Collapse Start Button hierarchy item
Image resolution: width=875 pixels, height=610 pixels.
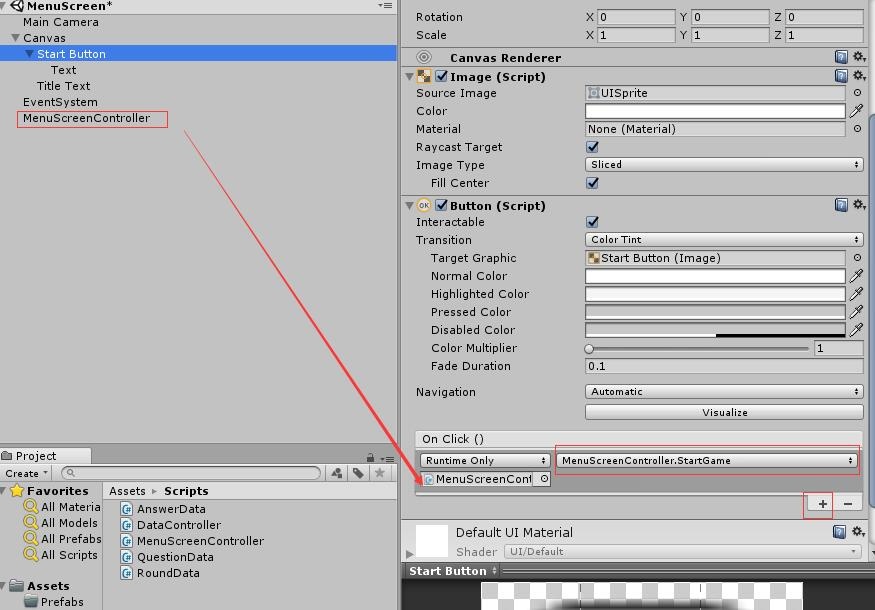click(30, 54)
